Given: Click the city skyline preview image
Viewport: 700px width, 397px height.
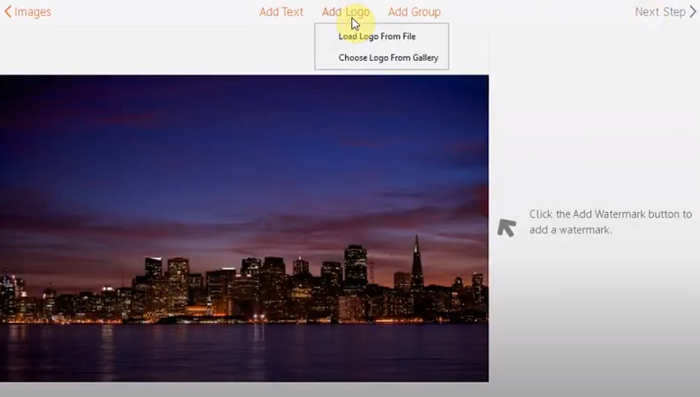Looking at the screenshot, I should point(244,228).
